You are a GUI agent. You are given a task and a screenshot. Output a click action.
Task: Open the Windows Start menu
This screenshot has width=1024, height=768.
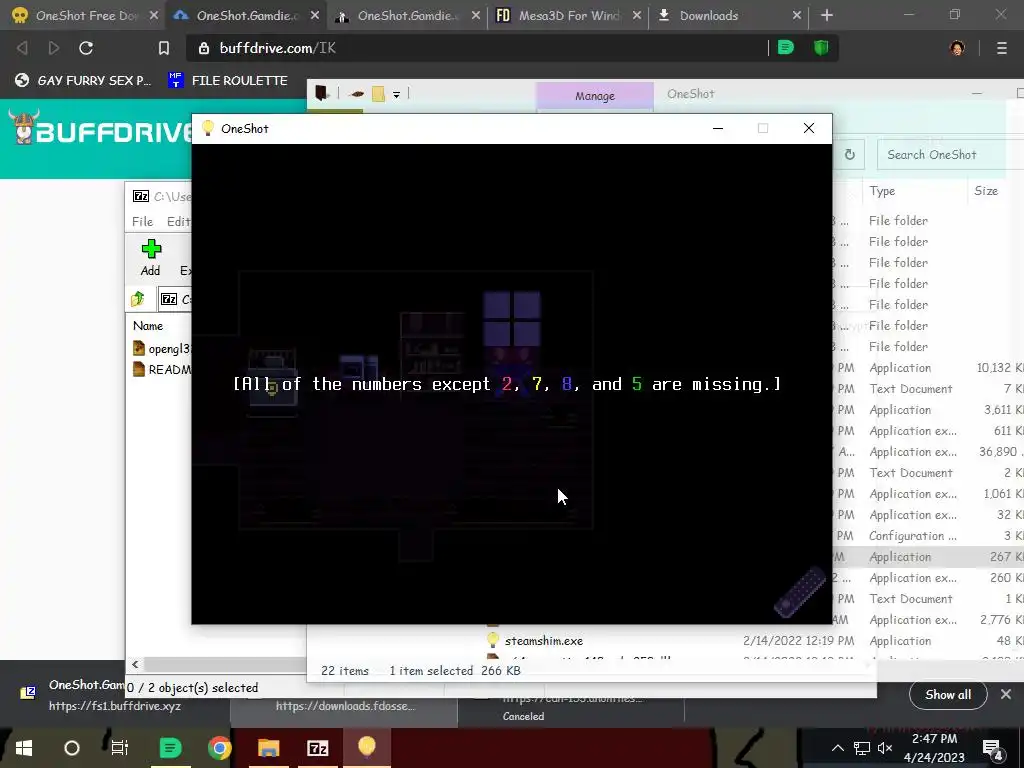[x=24, y=748]
